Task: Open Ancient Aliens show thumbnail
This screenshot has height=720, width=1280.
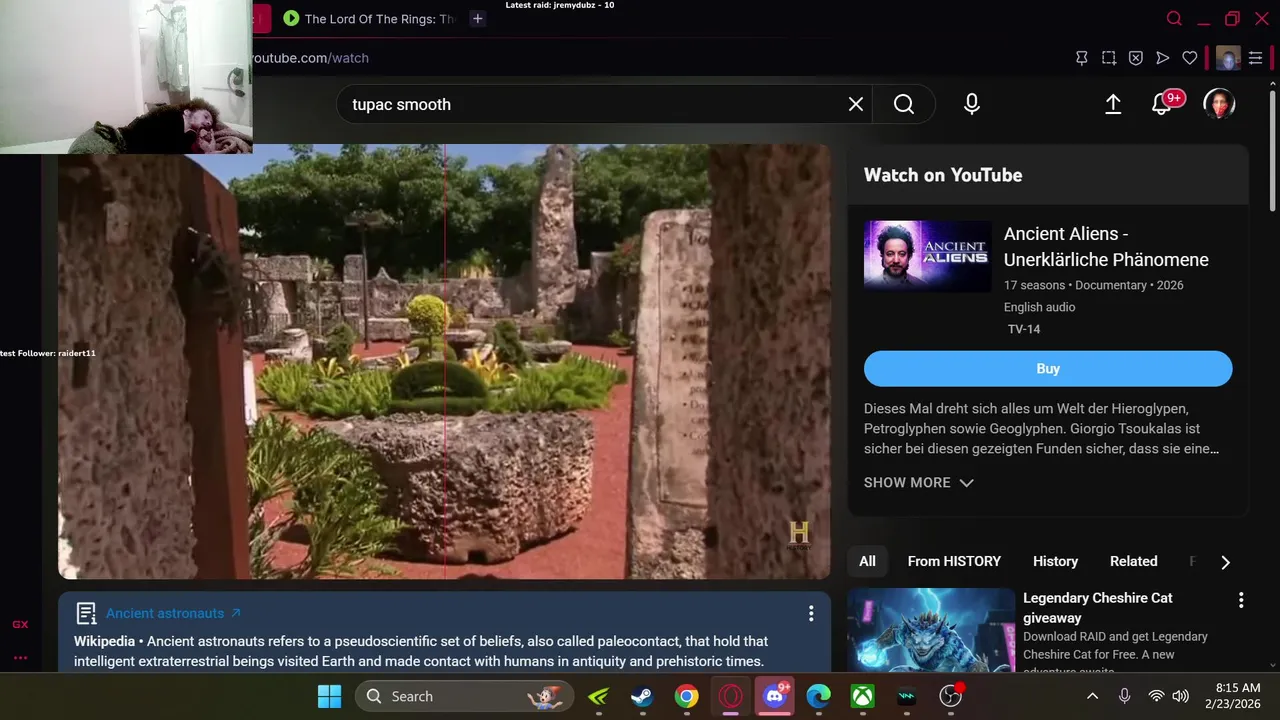Action: click(x=928, y=256)
